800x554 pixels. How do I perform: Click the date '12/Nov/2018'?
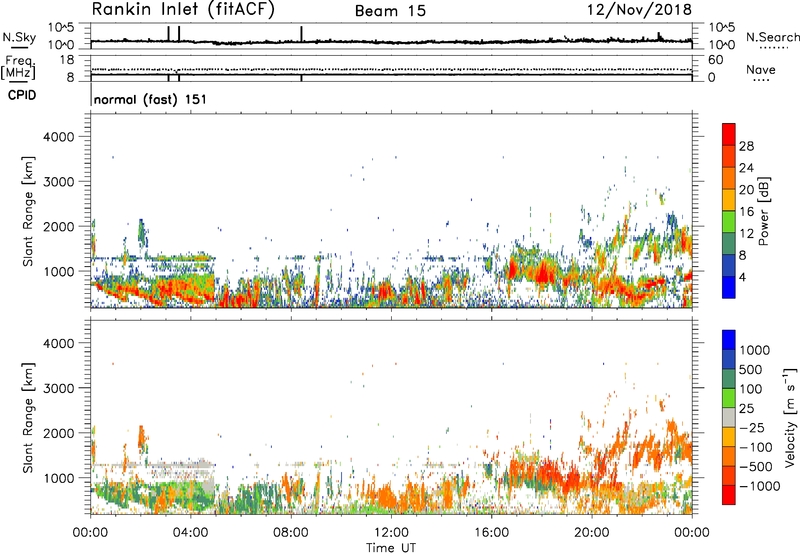click(x=639, y=9)
